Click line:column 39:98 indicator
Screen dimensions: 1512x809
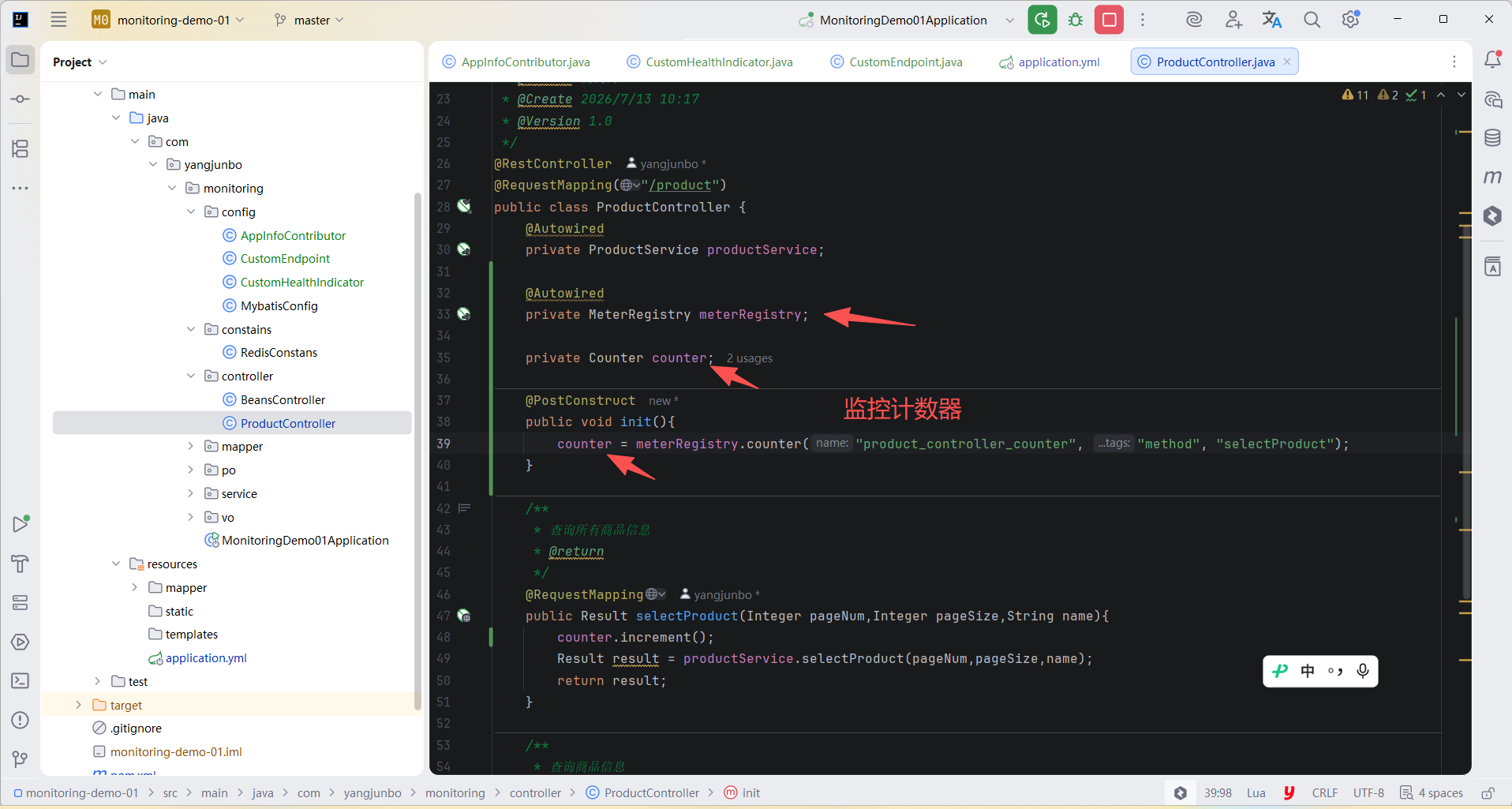1218,793
